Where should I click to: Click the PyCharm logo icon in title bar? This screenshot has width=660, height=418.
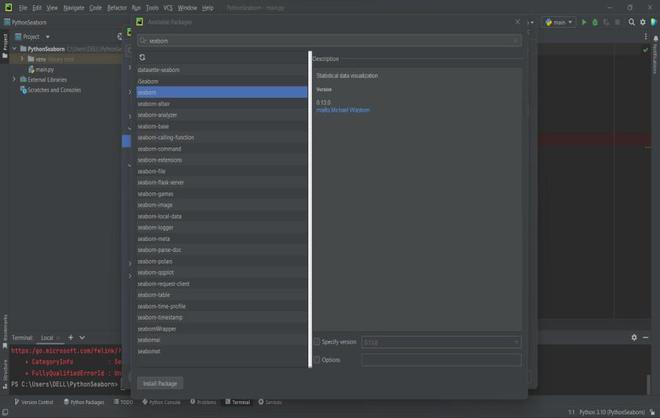coord(8,7)
